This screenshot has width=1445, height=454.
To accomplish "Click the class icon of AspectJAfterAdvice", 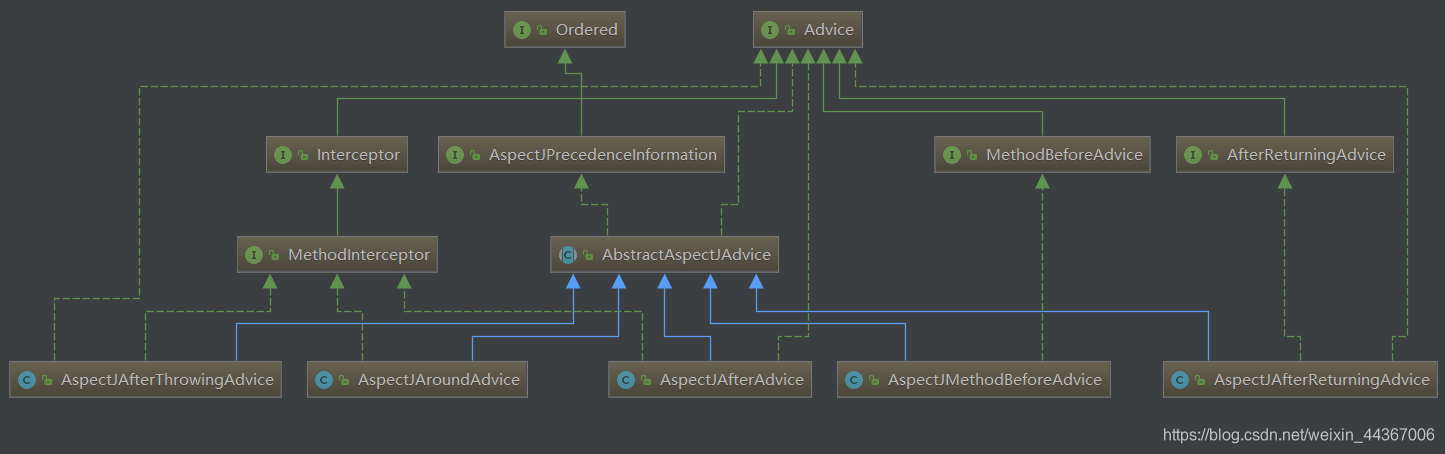I will (x=626, y=380).
